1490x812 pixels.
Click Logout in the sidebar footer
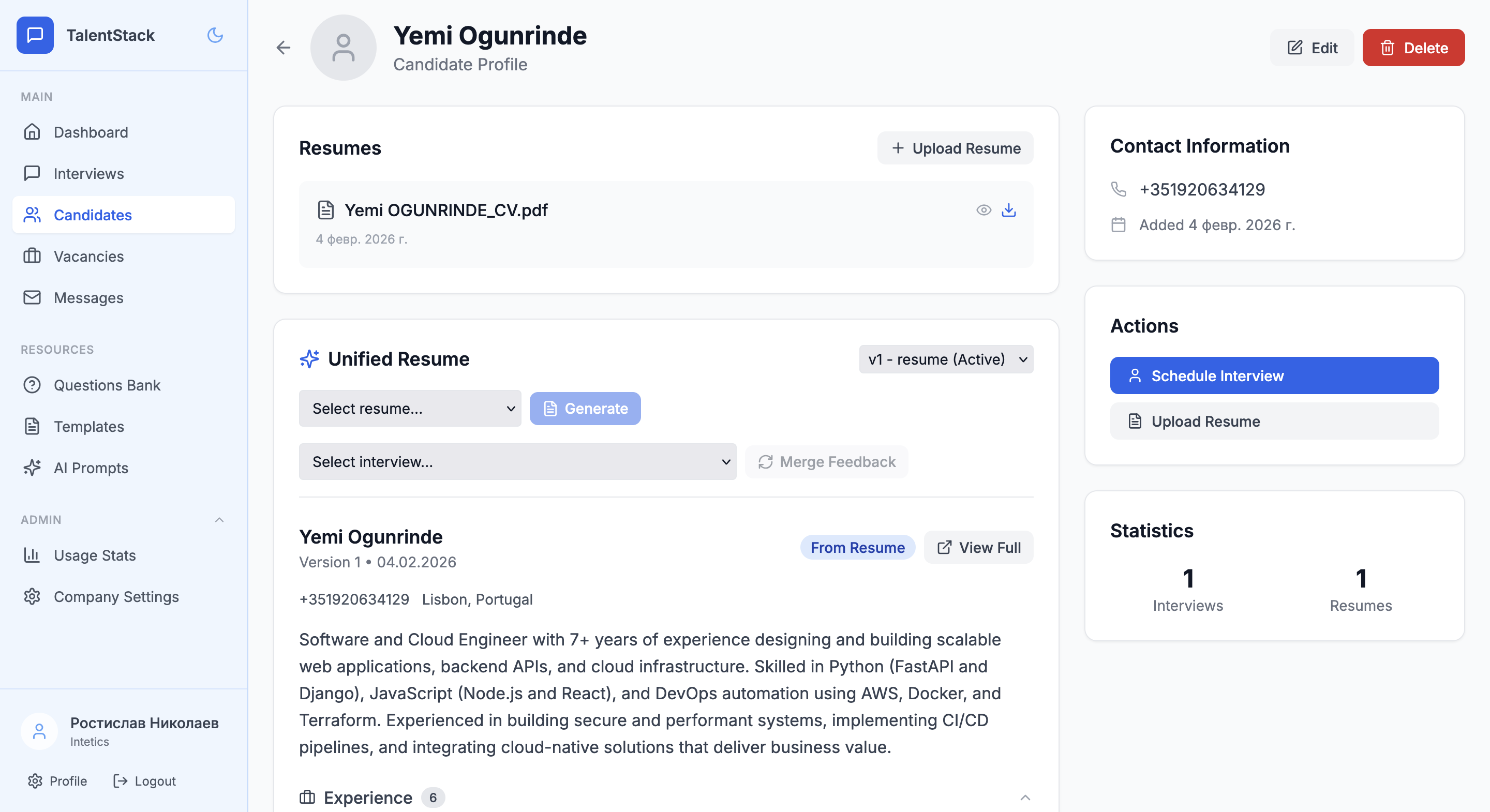pyautogui.click(x=145, y=781)
